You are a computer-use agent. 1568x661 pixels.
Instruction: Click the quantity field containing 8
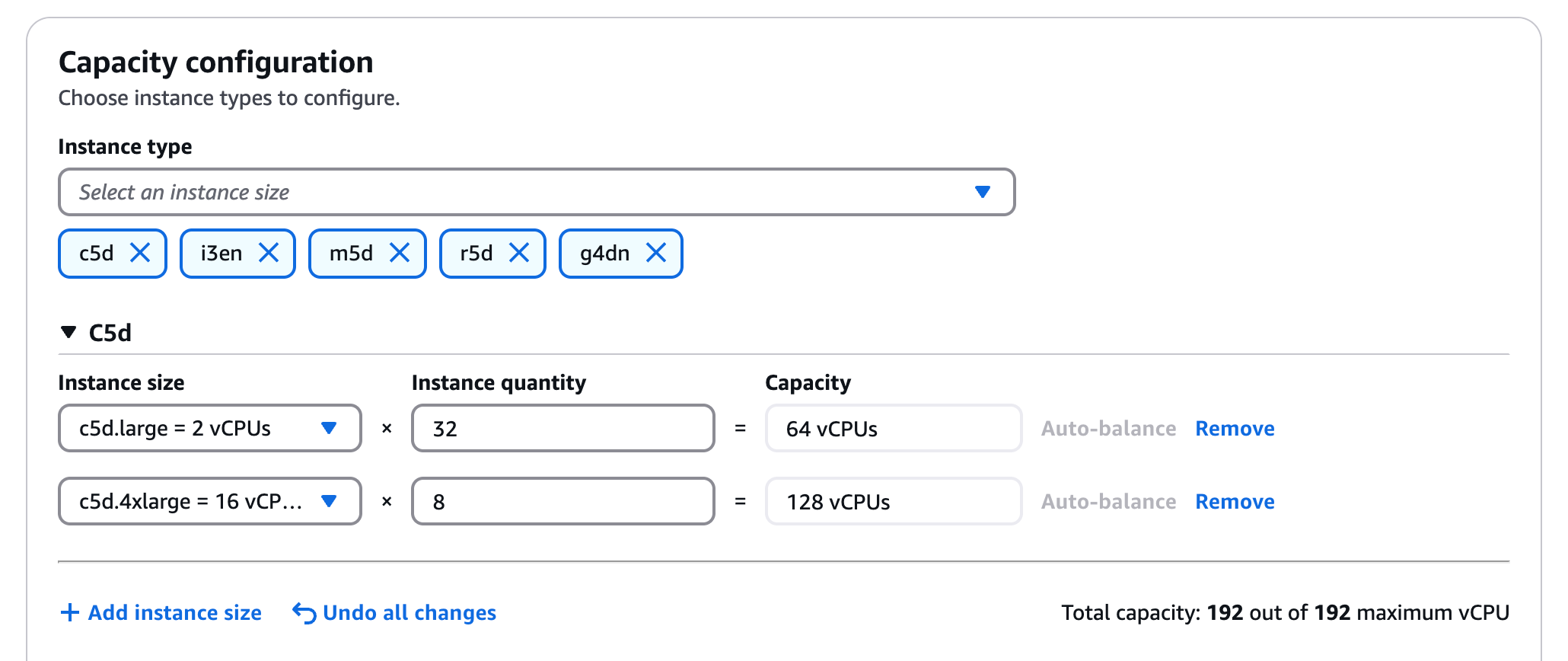(x=563, y=501)
